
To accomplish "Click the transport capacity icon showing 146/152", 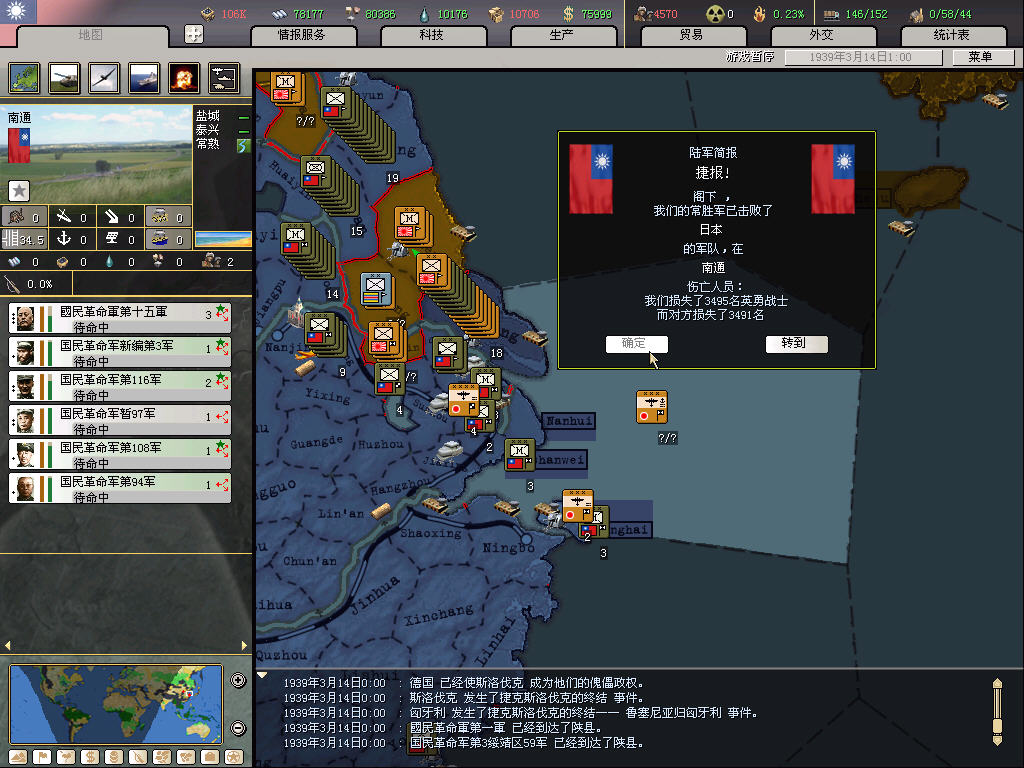I will click(831, 14).
